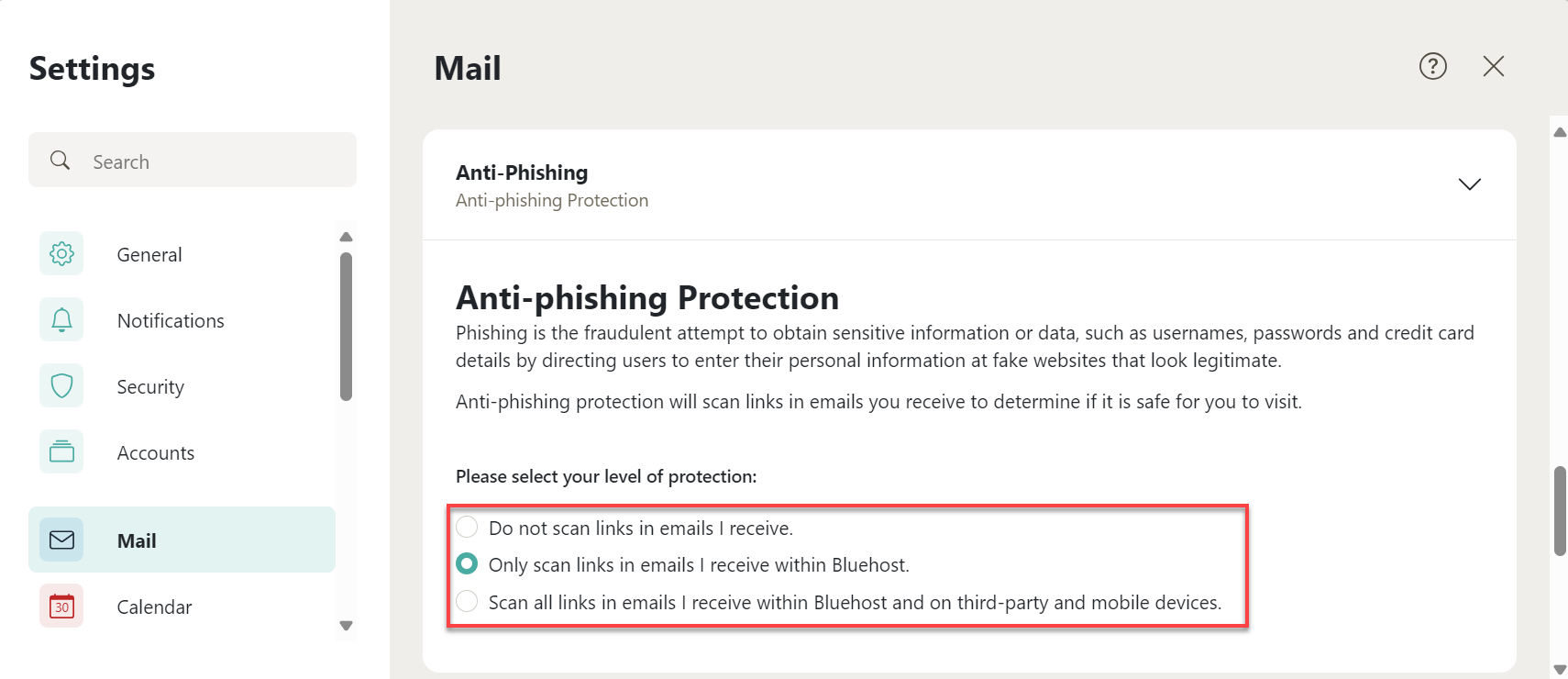This screenshot has width=1568, height=679.
Task: Open Notifications settings via the bell icon
Action: 61,319
